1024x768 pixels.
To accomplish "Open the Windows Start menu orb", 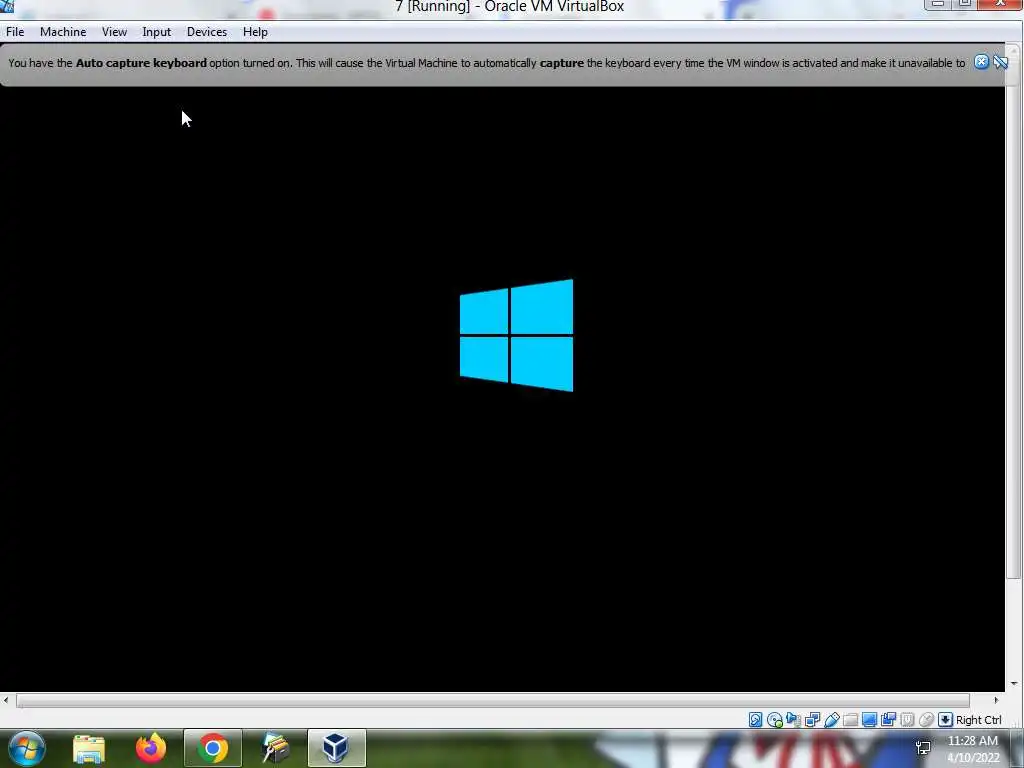I will (27, 748).
